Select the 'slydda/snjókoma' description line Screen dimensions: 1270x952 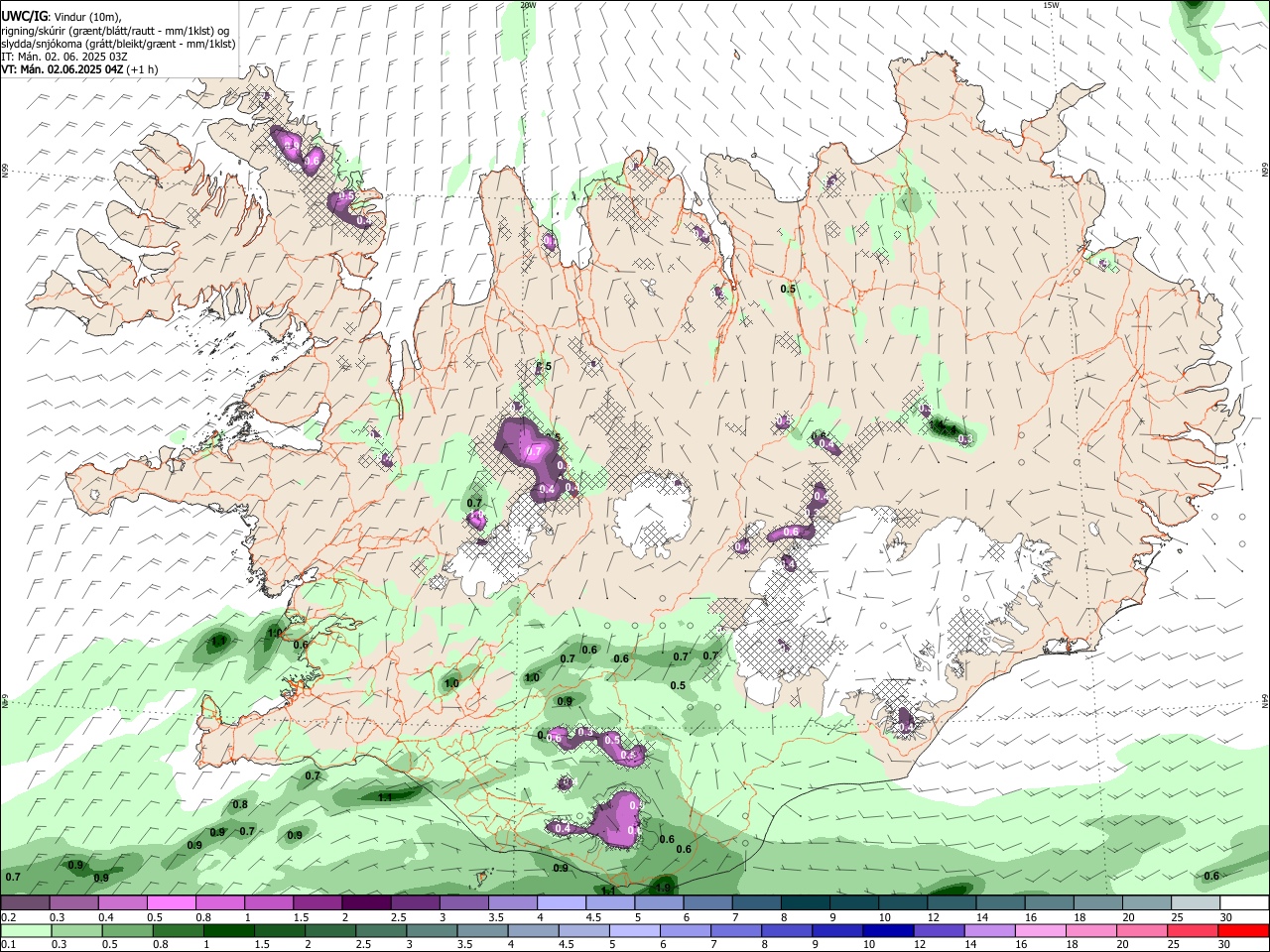(x=118, y=44)
